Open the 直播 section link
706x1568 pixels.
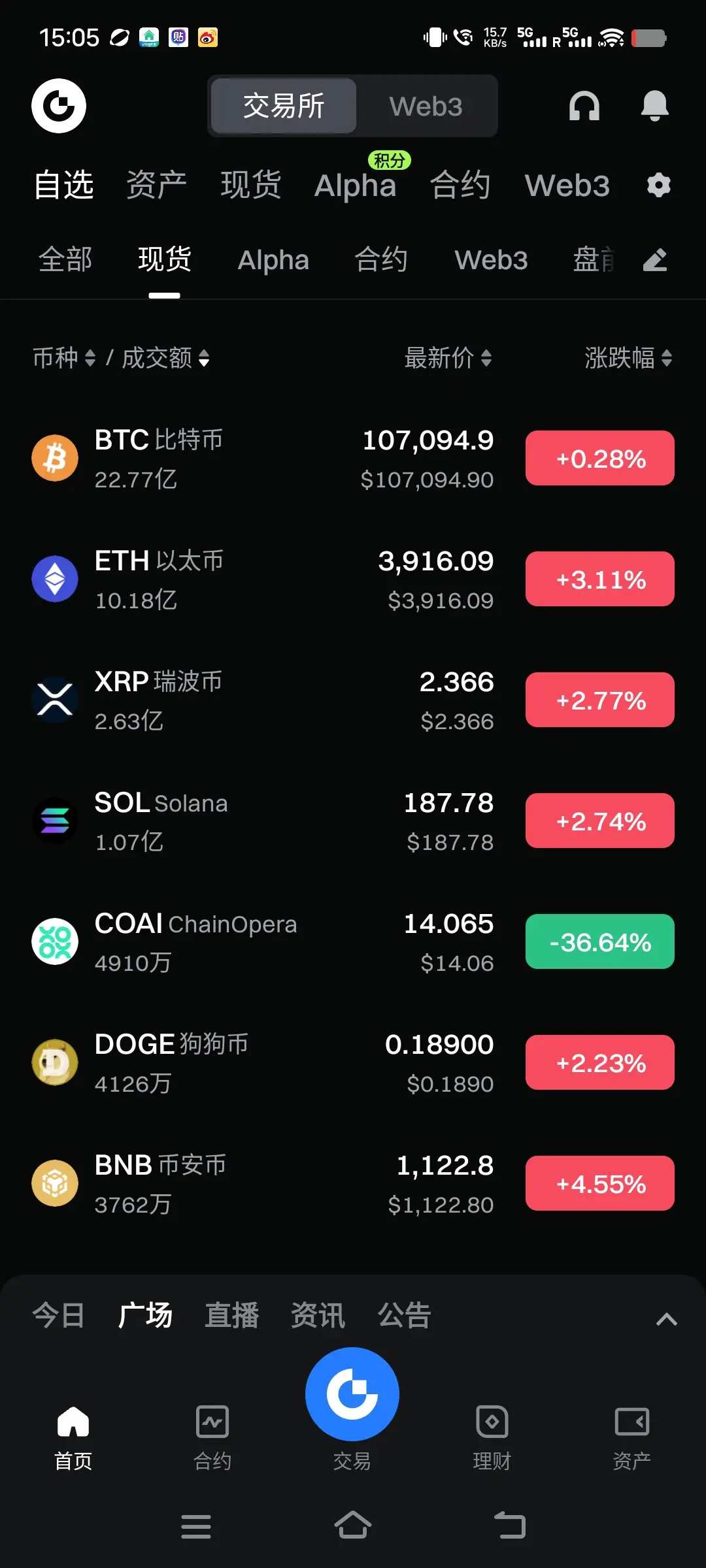232,1315
